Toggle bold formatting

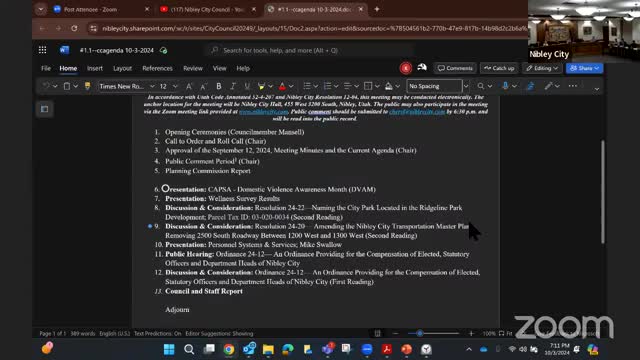click(219, 86)
